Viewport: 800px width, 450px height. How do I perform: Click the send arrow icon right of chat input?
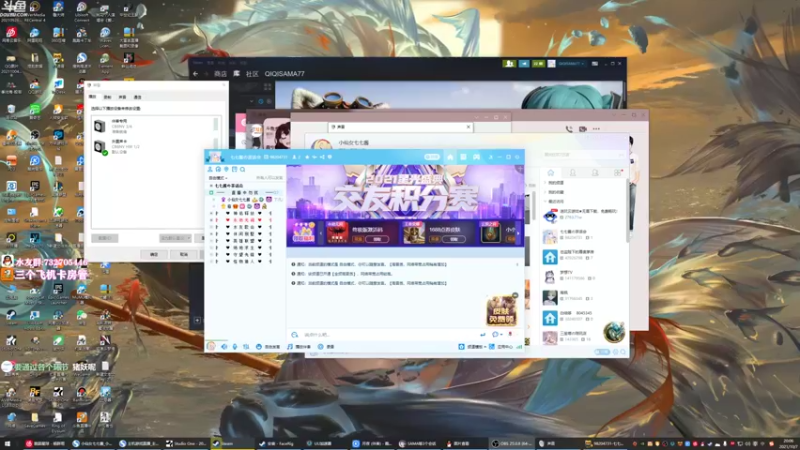(x=483, y=335)
